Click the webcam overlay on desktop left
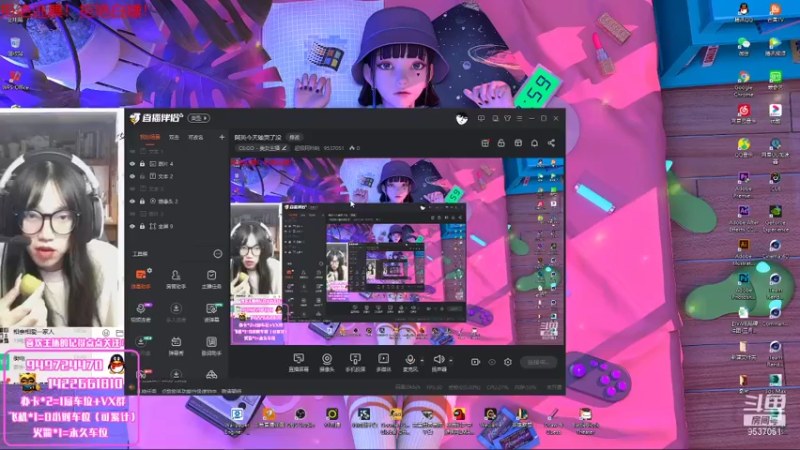Screen dimensions: 800x450 pyautogui.click(x=60, y=217)
